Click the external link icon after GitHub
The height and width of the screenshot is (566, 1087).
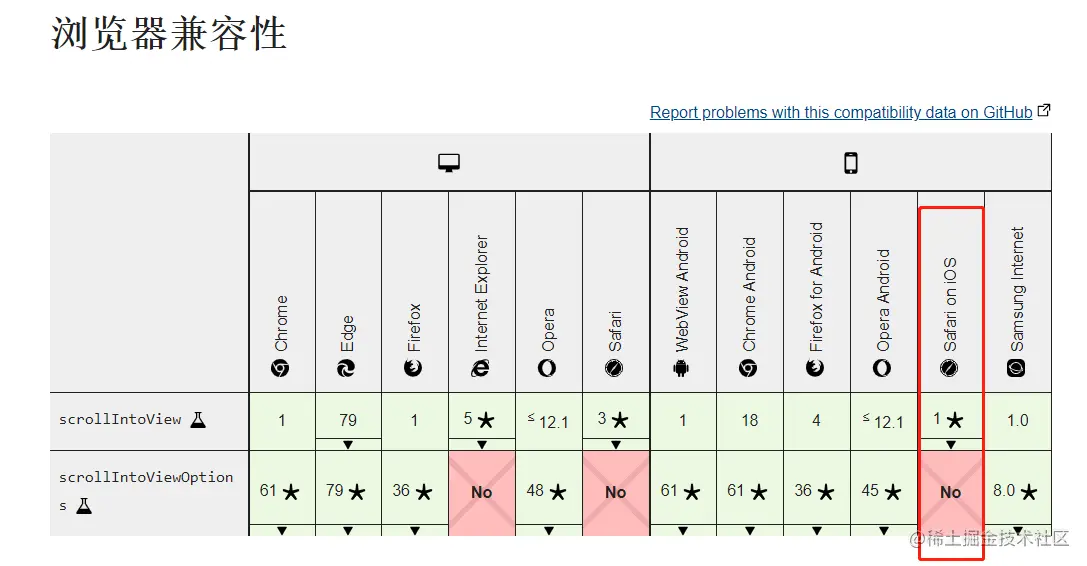pos(1044,111)
